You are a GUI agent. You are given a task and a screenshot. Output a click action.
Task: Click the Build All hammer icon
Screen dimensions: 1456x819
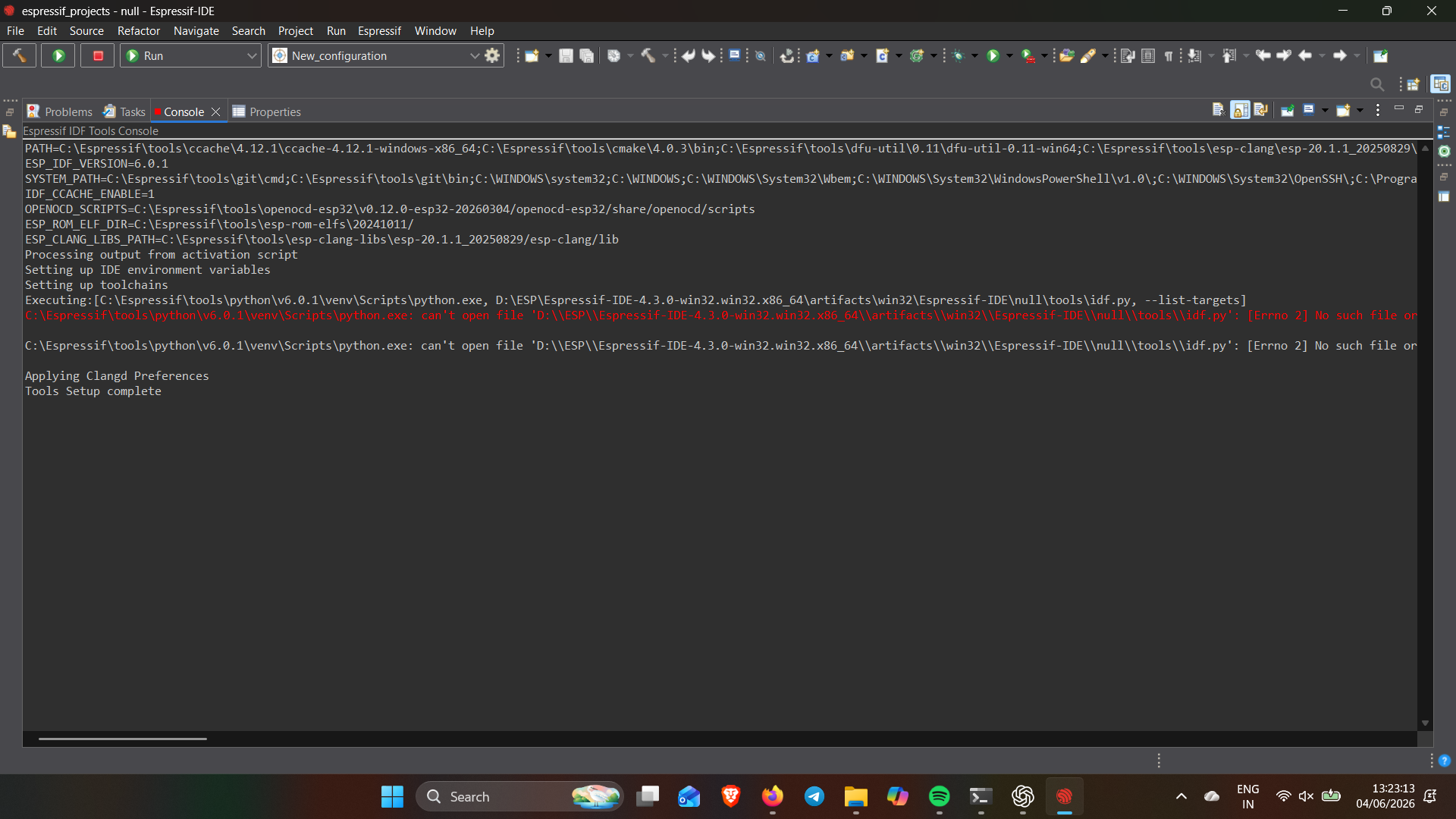[648, 55]
